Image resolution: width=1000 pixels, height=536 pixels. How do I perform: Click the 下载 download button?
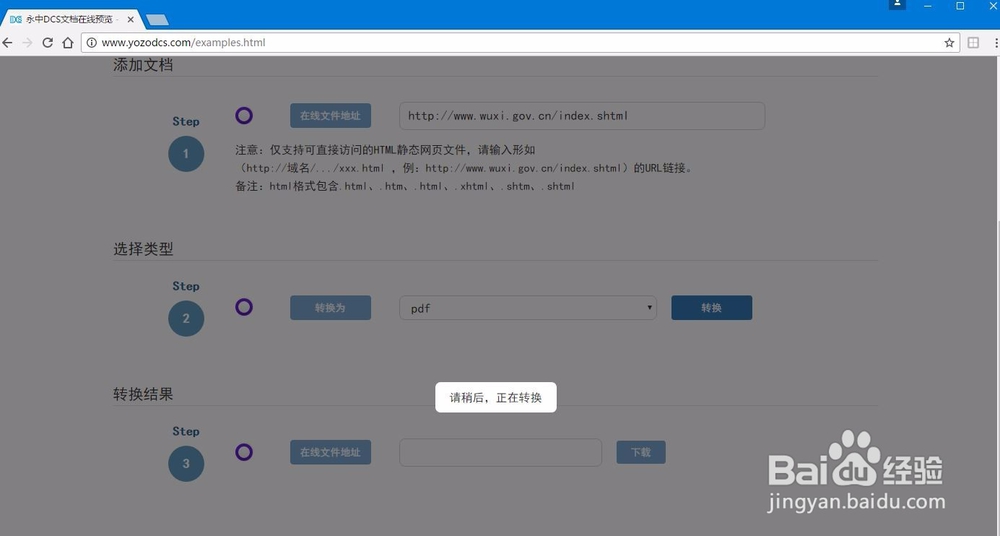pos(641,452)
